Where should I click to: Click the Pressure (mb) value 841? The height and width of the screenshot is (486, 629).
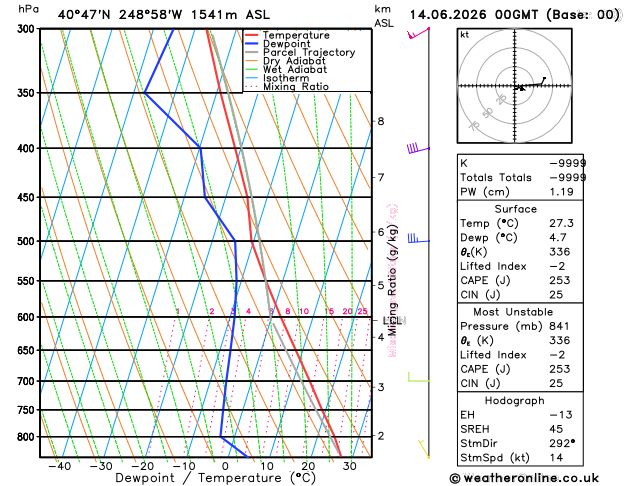coord(559,326)
